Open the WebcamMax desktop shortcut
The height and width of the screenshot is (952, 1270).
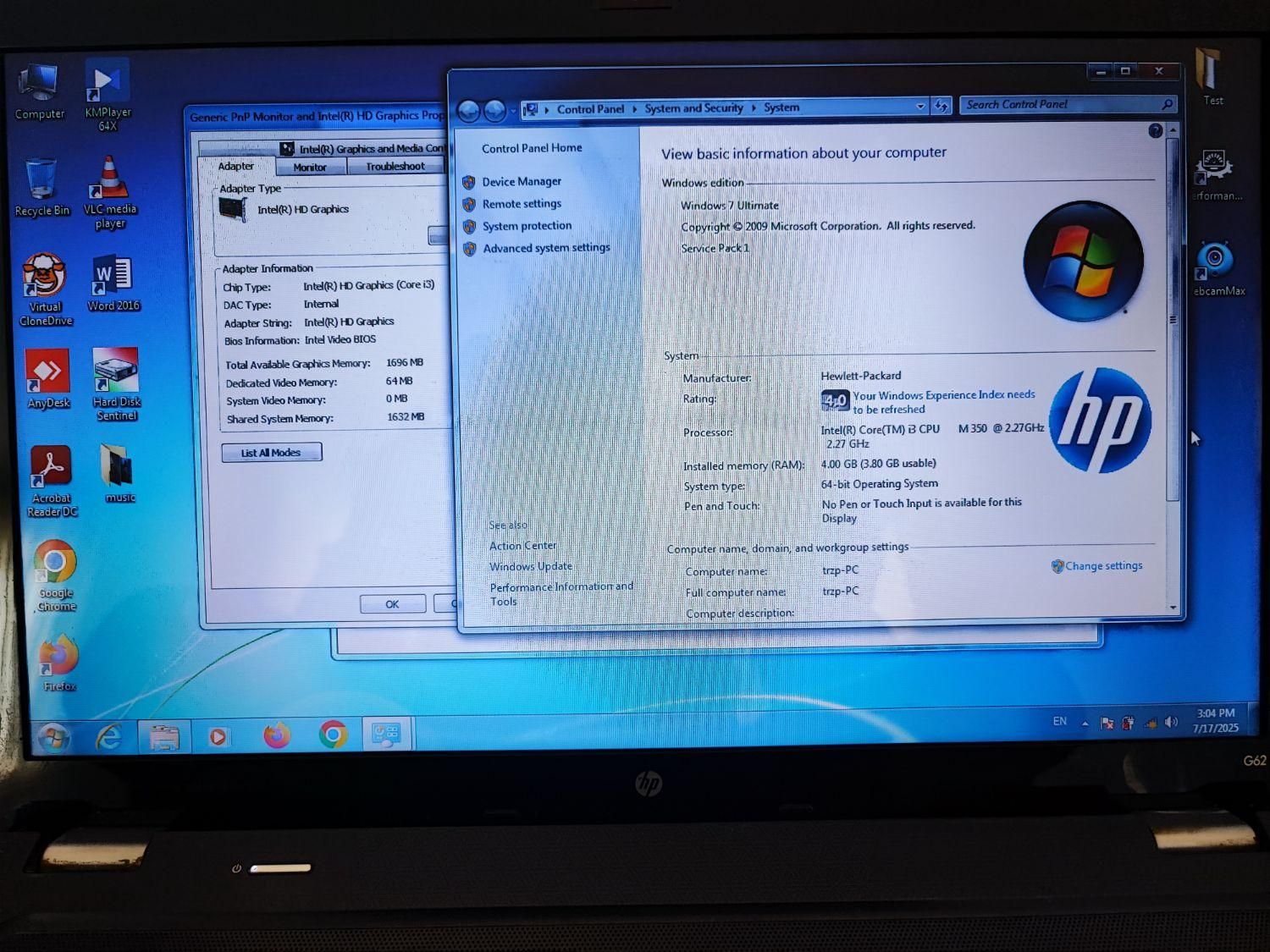click(1218, 269)
